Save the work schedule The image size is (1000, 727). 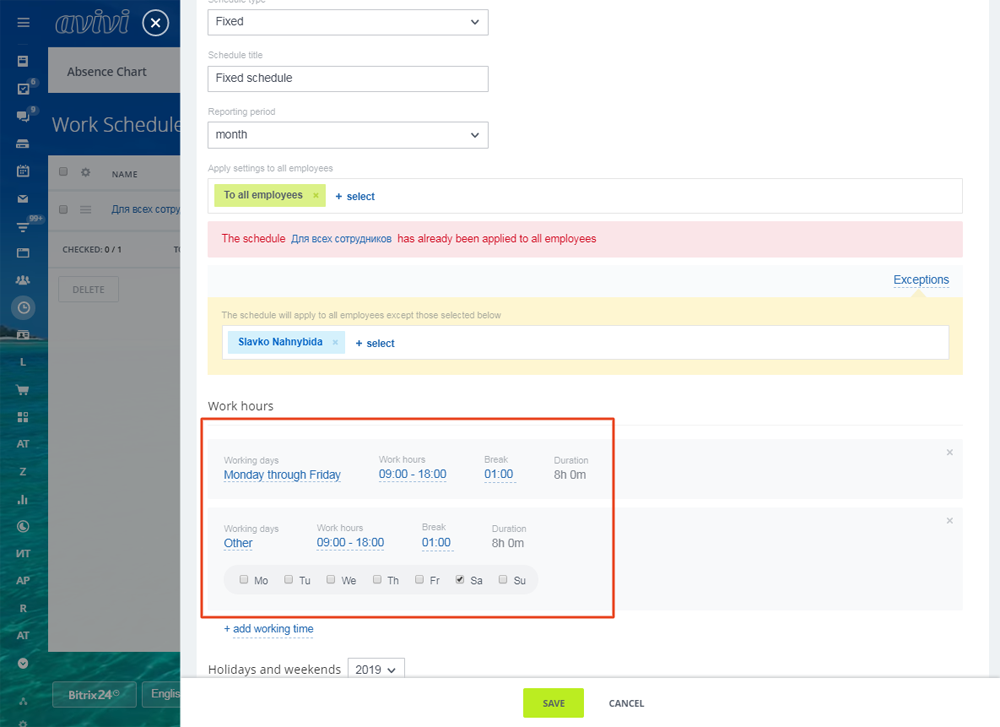coord(554,703)
